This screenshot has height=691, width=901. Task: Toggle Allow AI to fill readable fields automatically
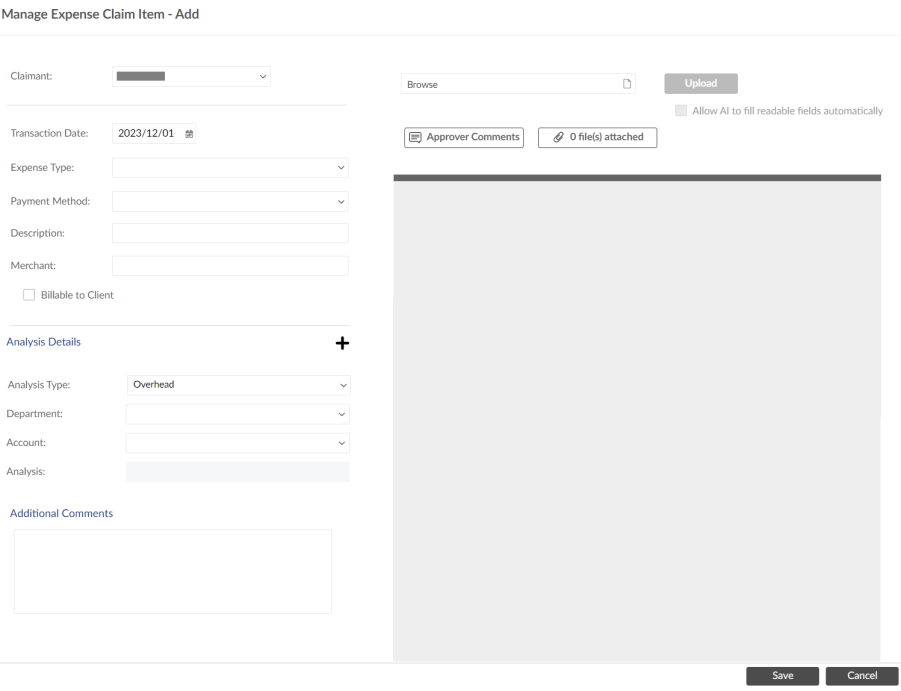pos(680,110)
